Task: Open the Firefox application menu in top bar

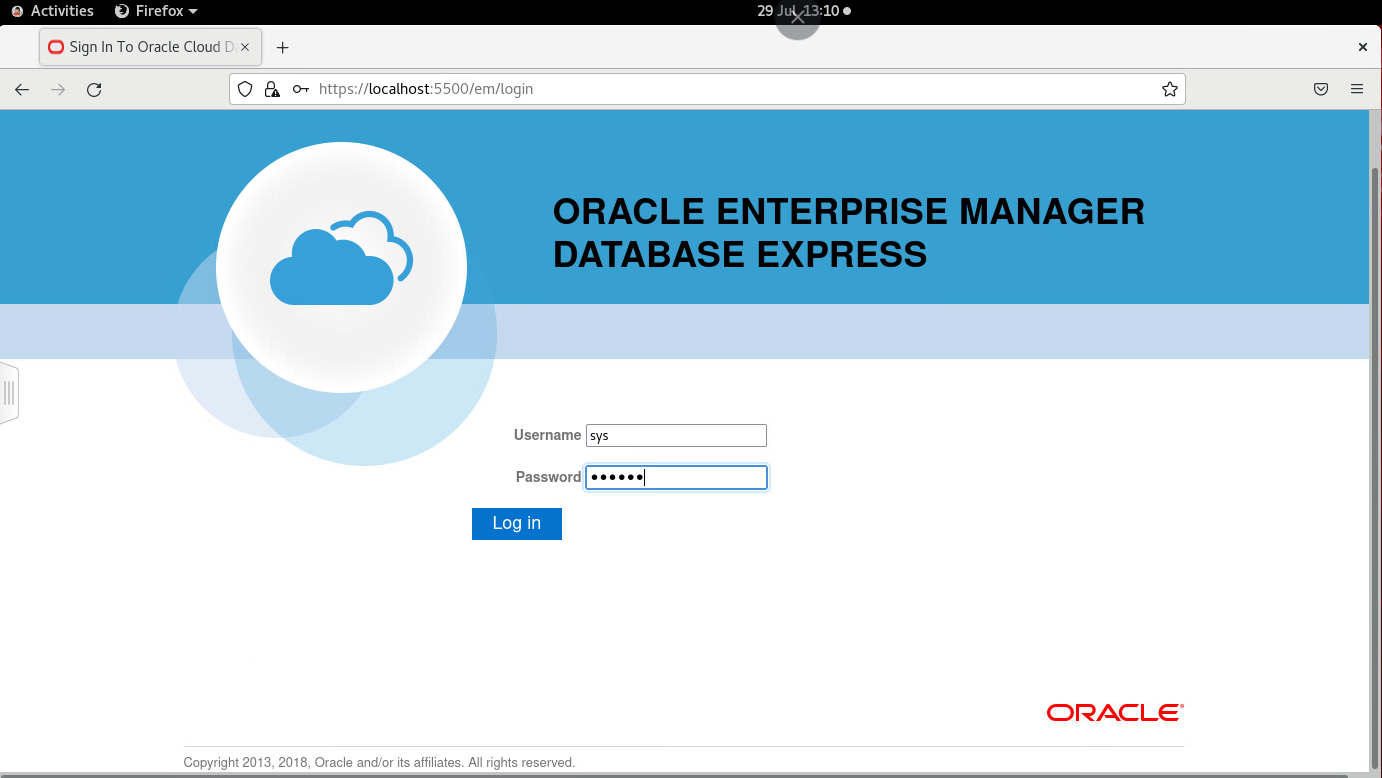Action: point(156,11)
